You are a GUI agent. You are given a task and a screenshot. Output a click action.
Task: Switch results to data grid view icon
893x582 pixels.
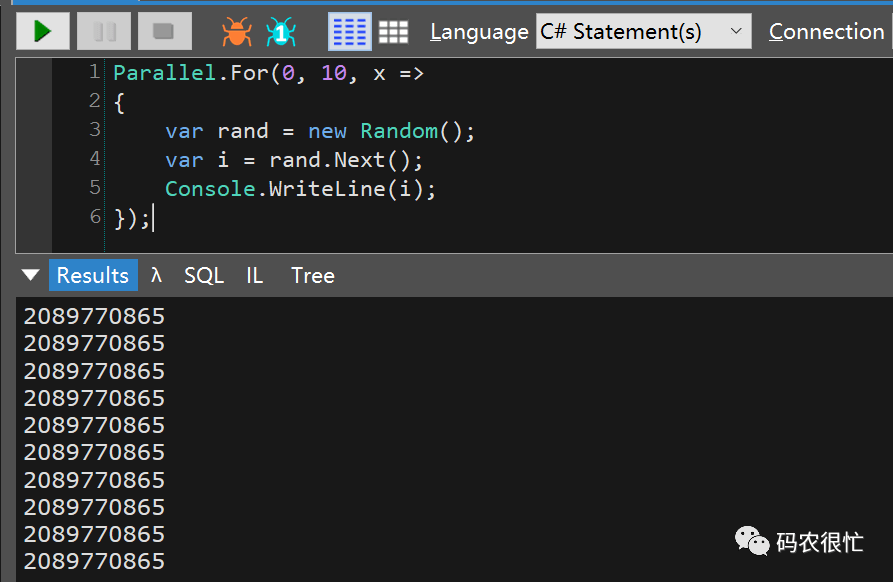(394, 31)
